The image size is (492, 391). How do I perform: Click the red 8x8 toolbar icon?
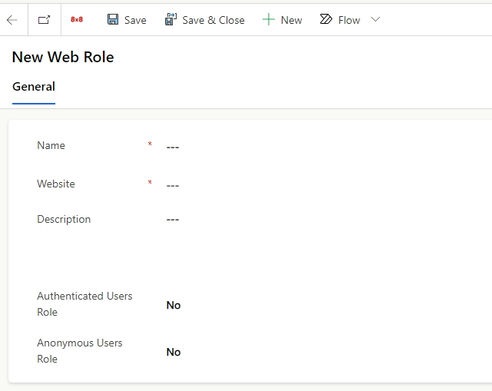77,20
